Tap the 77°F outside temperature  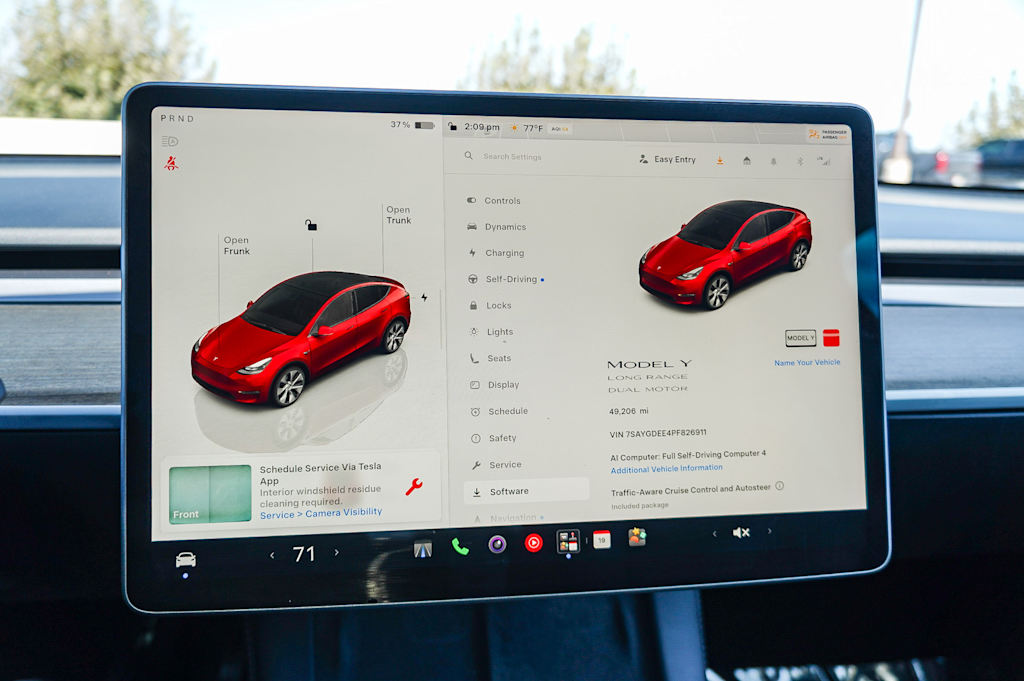pos(533,128)
